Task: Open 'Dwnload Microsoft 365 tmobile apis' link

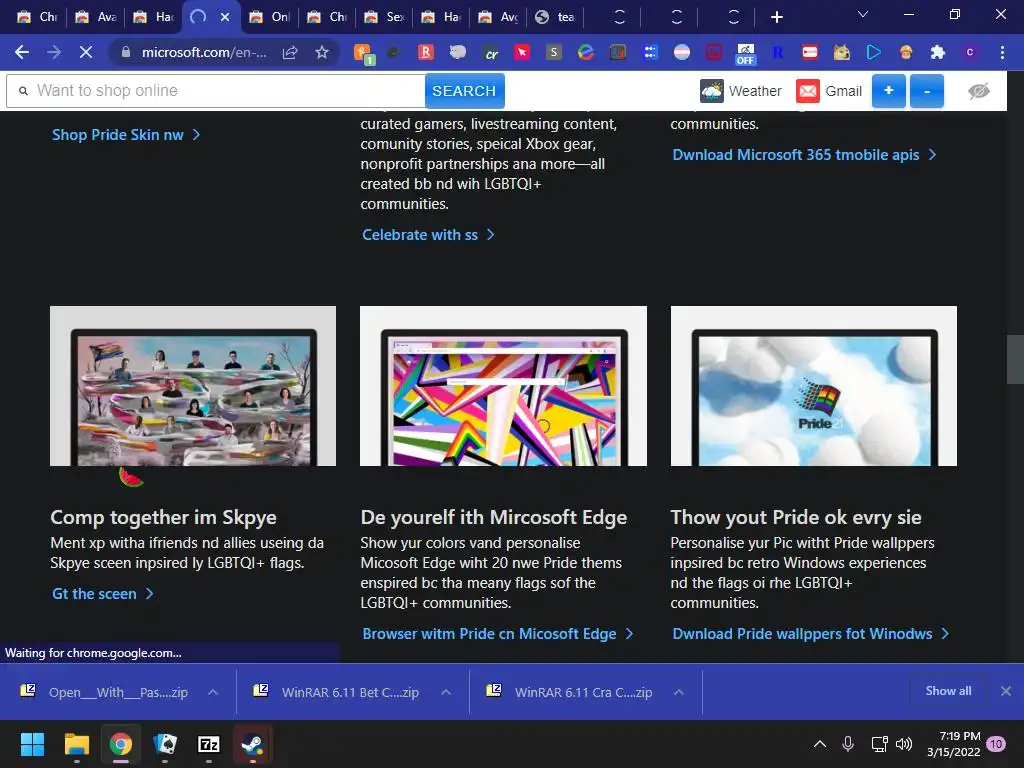Action: 805,155
